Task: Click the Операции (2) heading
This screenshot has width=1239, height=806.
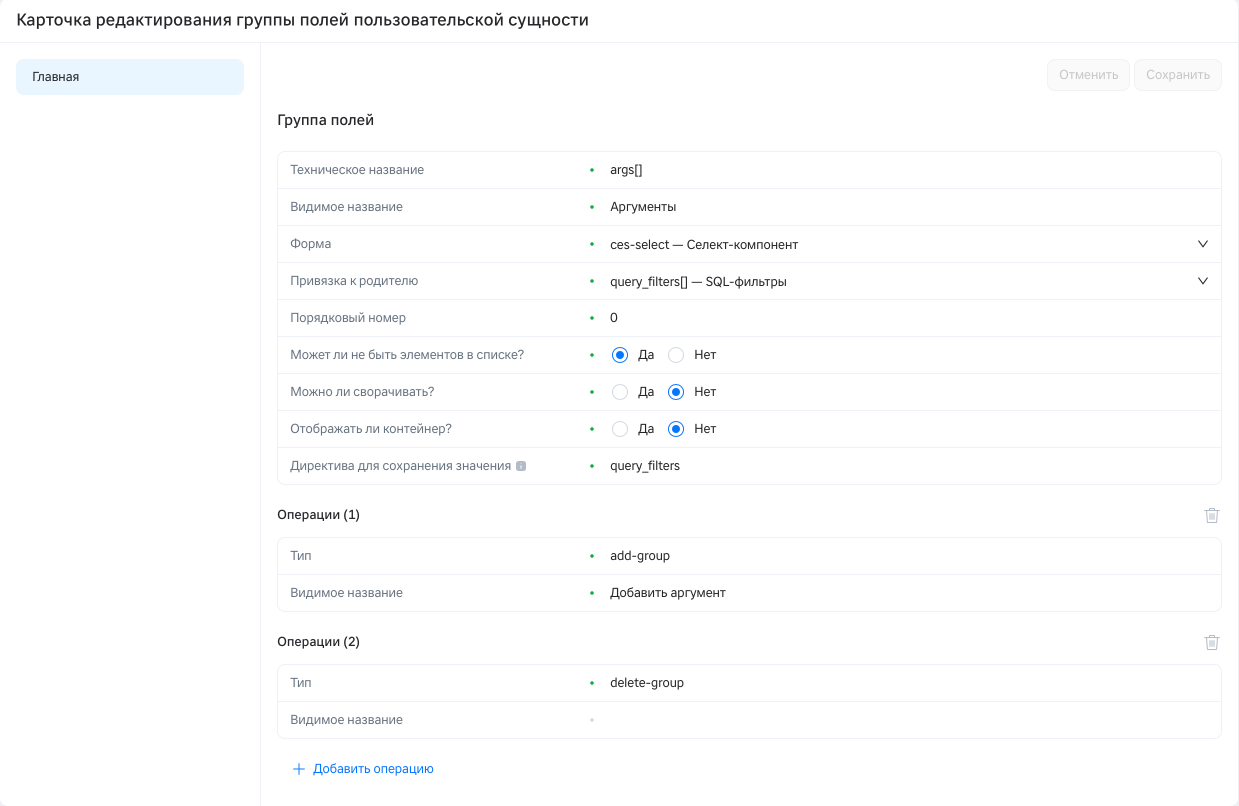Action: (318, 642)
